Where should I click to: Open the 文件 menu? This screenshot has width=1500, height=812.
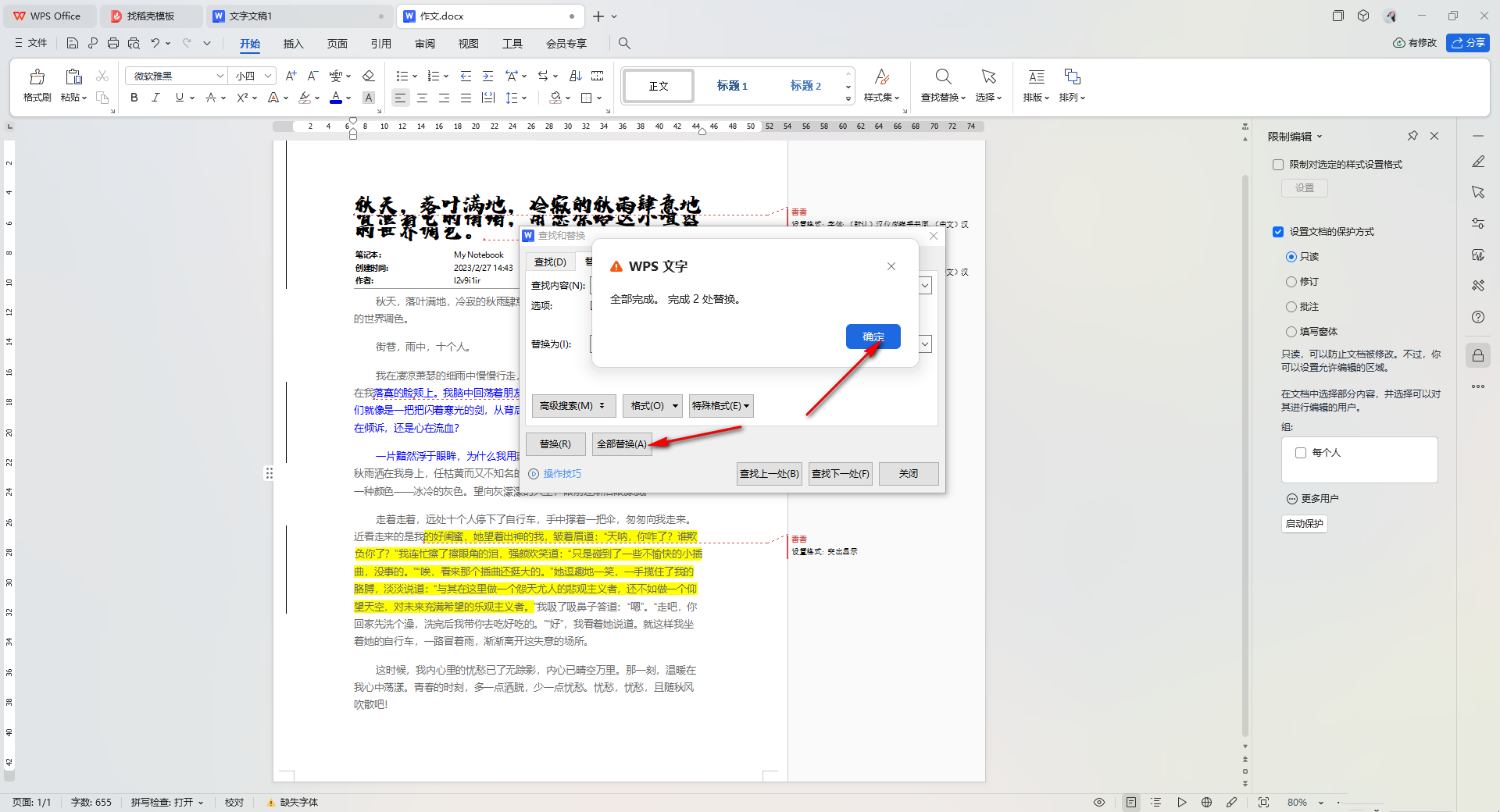[x=31, y=43]
